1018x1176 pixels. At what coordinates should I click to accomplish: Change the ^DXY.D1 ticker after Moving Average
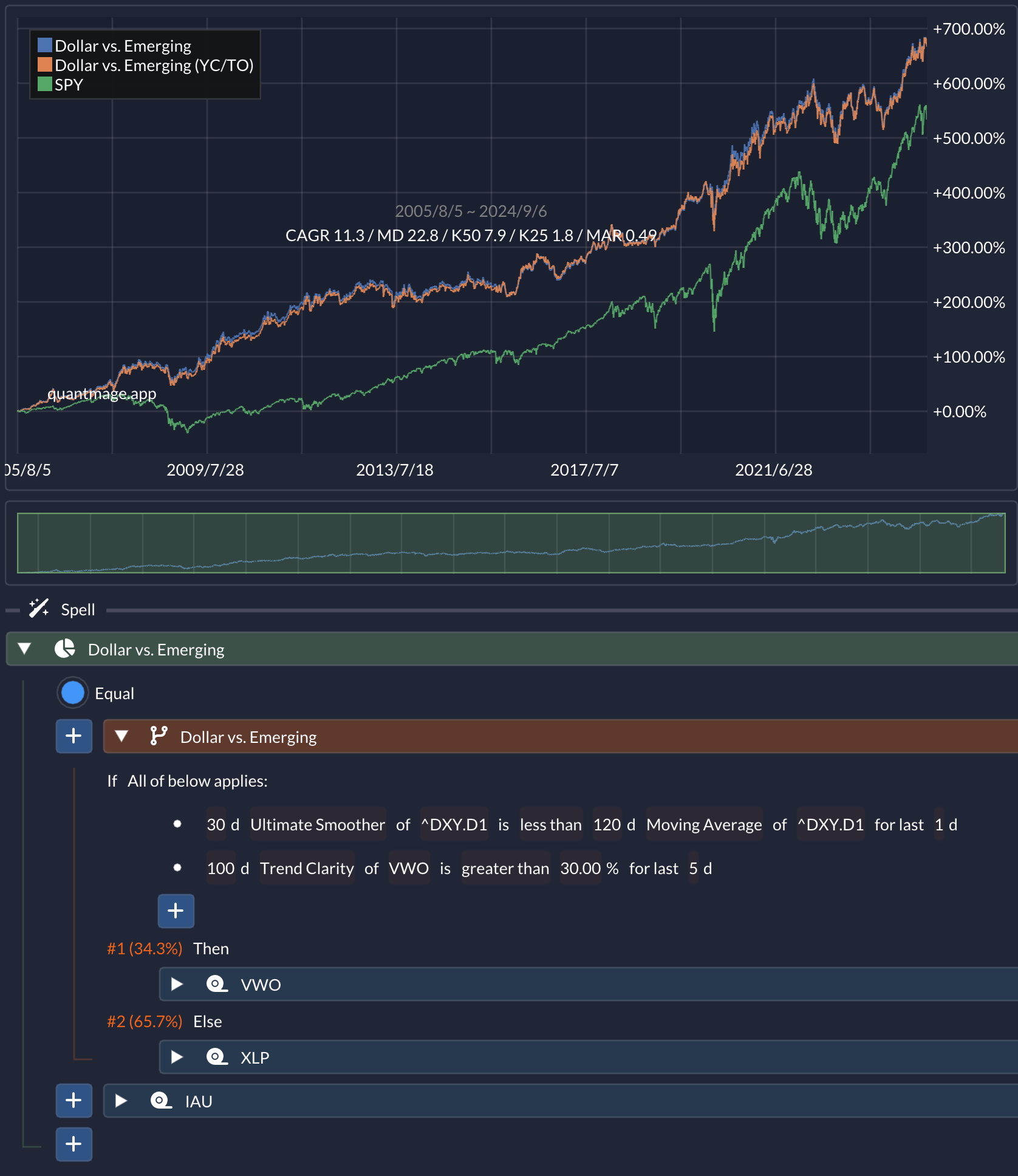coord(831,824)
